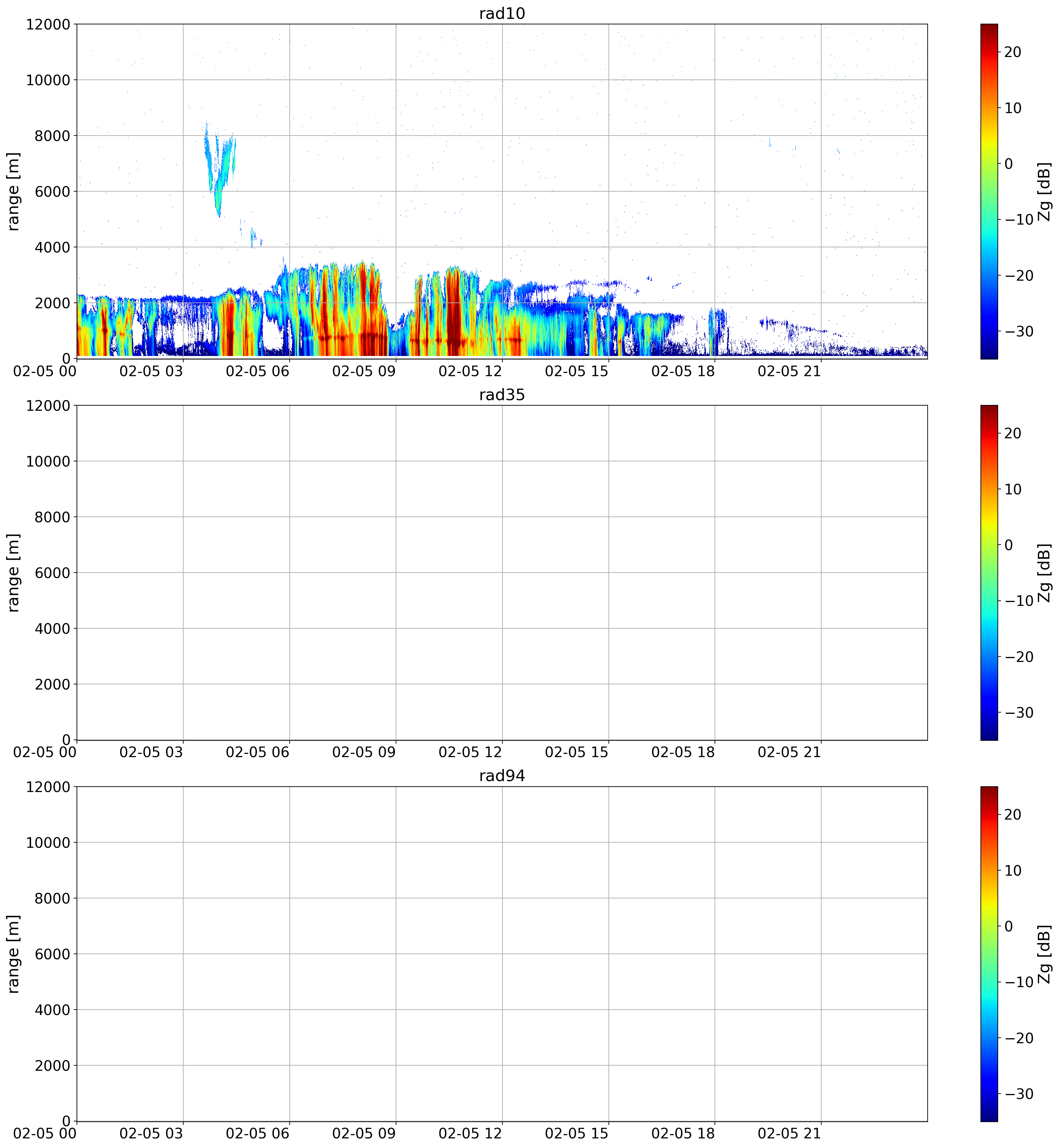Click the Zg [dB] label beside rad94 colorbar
The height and width of the screenshot is (1148, 1059).
click(1044, 954)
